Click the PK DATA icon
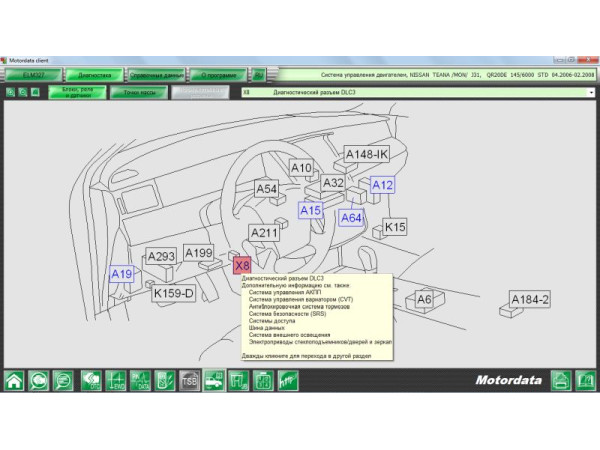Image resolution: width=600 pixels, height=450 pixels. point(140,380)
